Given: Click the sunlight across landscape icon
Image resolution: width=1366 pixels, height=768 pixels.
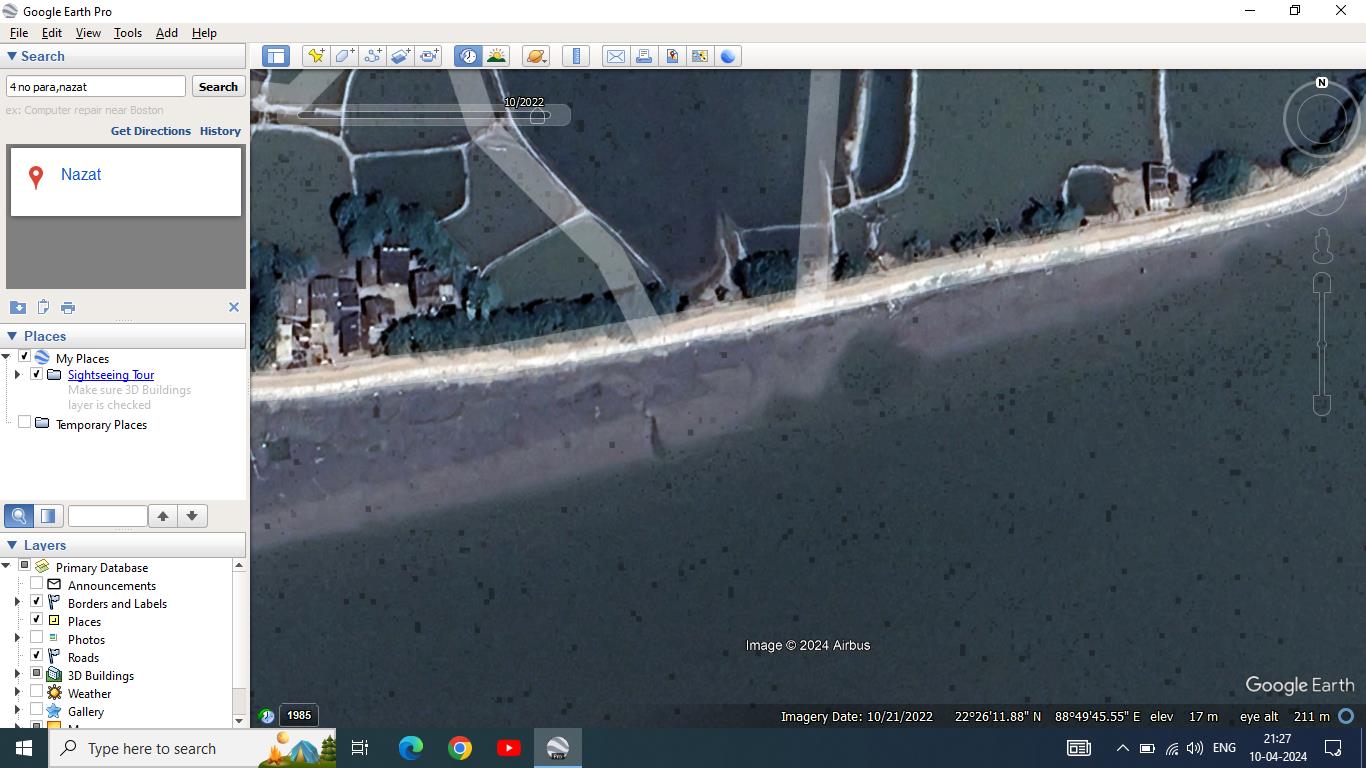Looking at the screenshot, I should click(x=497, y=56).
